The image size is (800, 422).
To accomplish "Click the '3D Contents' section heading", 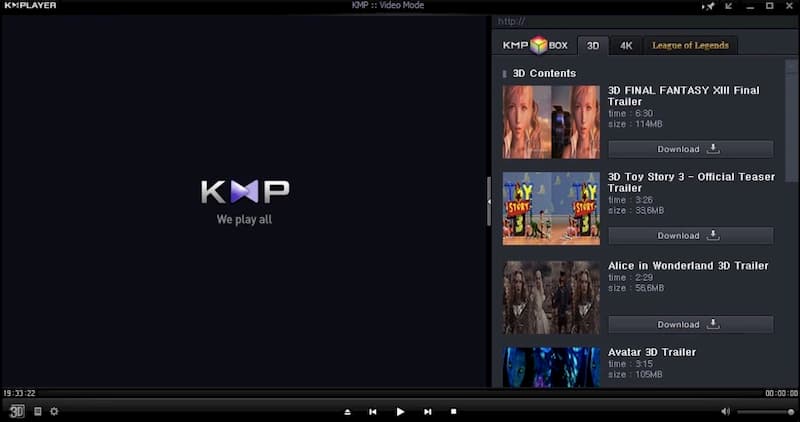I will [x=544, y=73].
